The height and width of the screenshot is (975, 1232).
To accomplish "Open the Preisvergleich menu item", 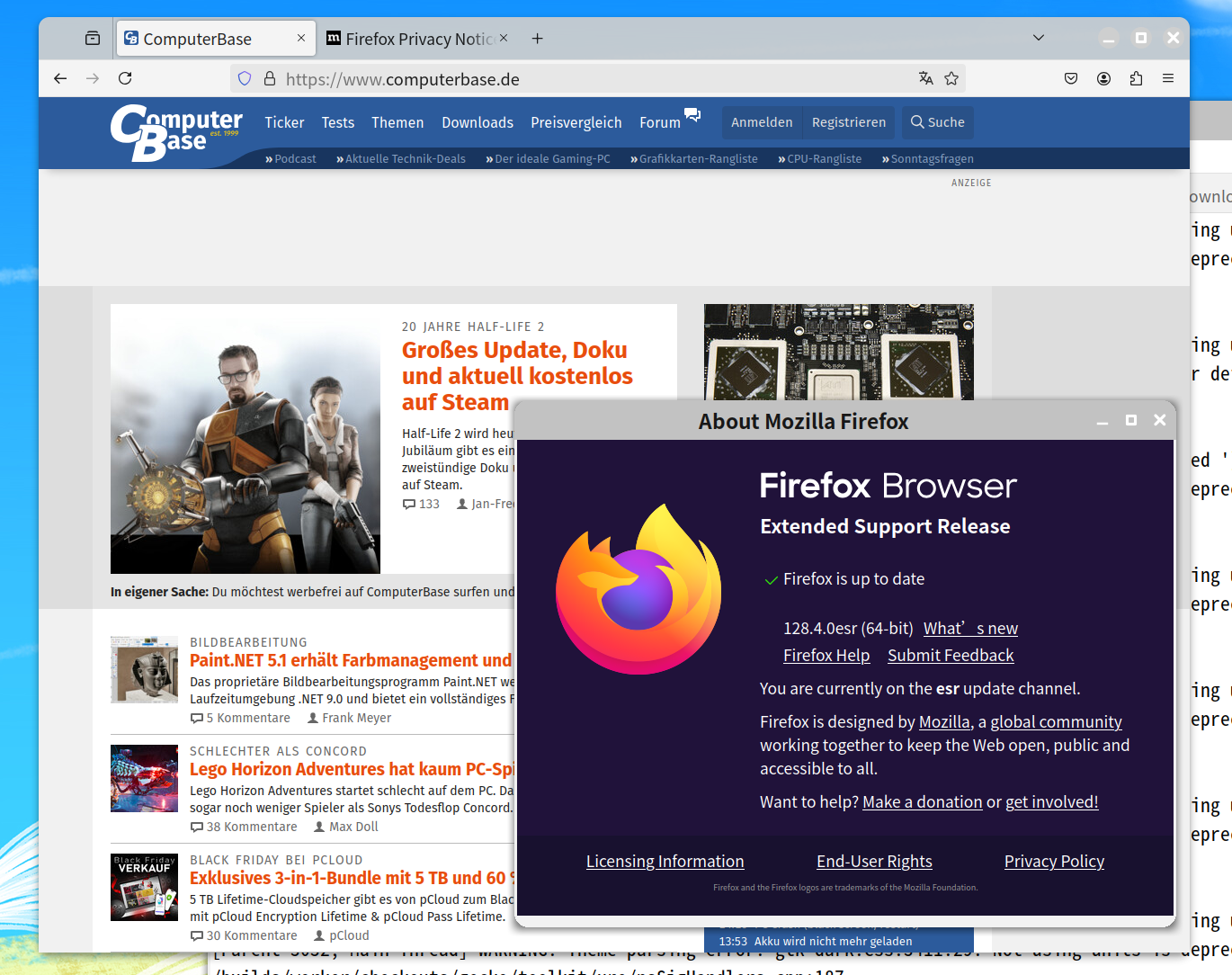I will pos(576,122).
